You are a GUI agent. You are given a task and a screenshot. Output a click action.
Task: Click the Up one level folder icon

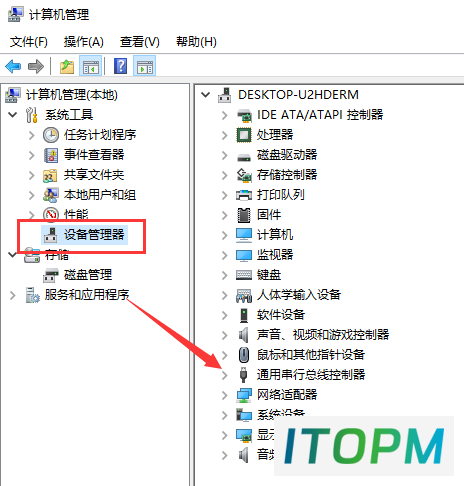click(x=67, y=66)
